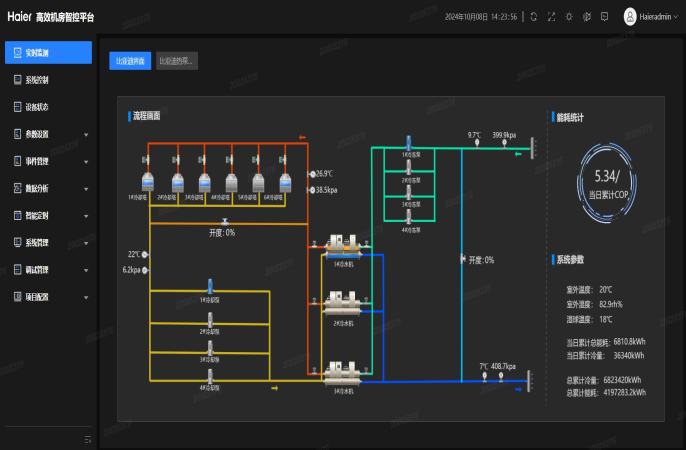Click the 36340kWh daily cooling value
The height and width of the screenshot is (450, 686).
[629, 356]
